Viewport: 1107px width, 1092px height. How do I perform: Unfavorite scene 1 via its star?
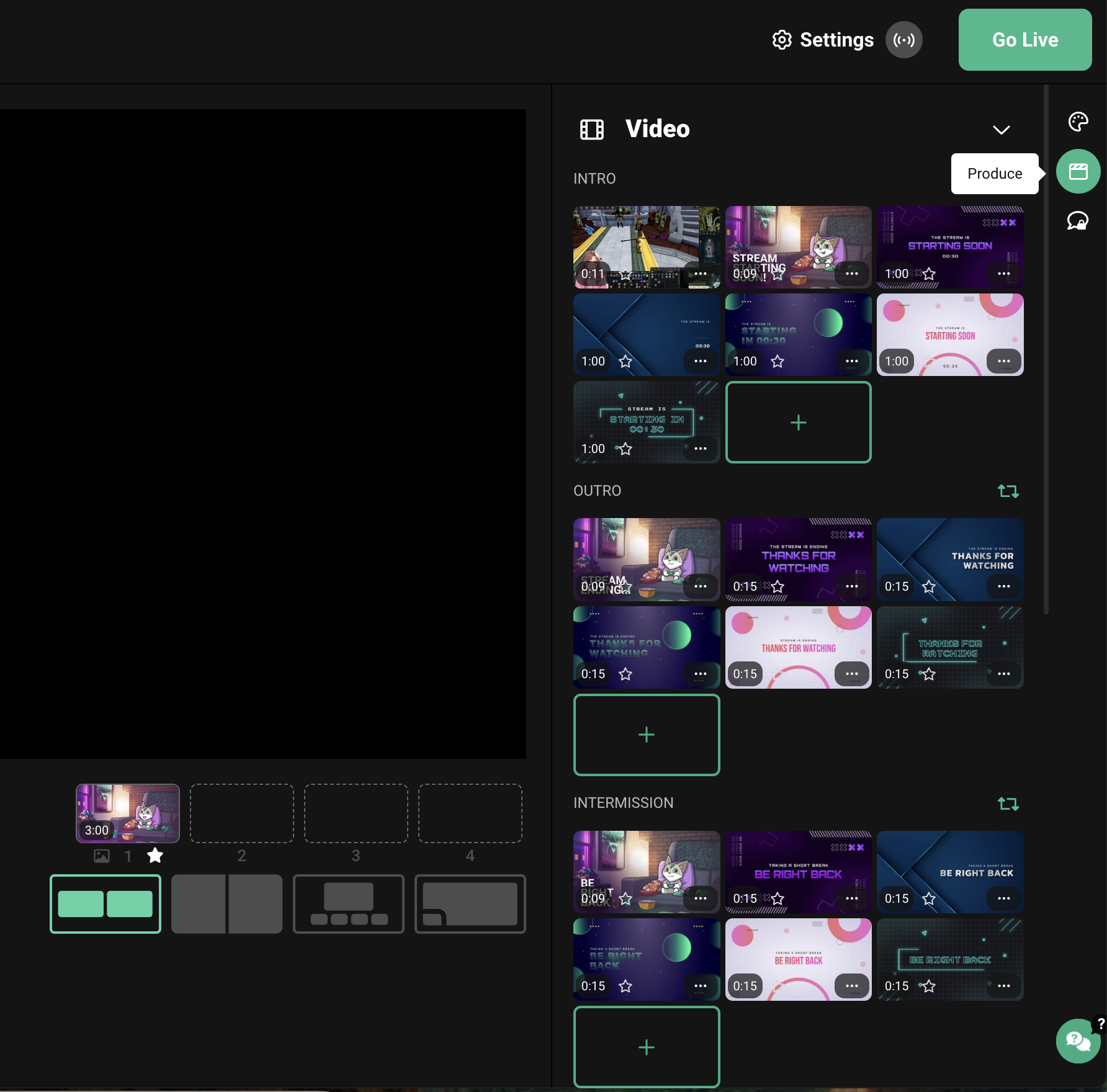coord(155,856)
